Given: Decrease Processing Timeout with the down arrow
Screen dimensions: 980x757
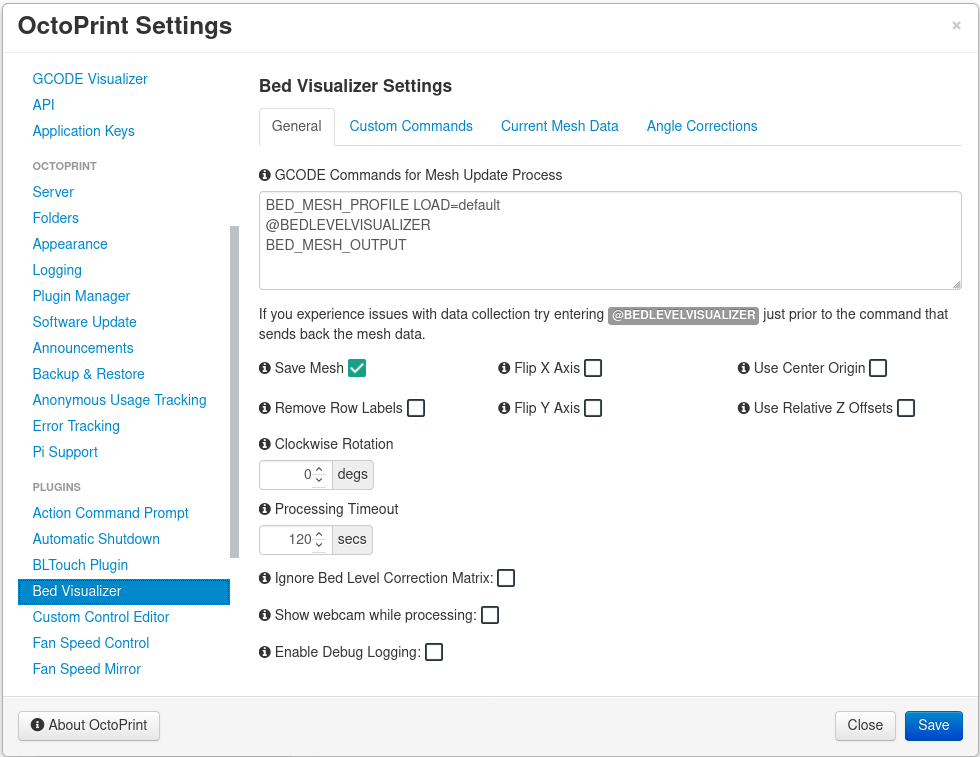Looking at the screenshot, I should point(319,544).
